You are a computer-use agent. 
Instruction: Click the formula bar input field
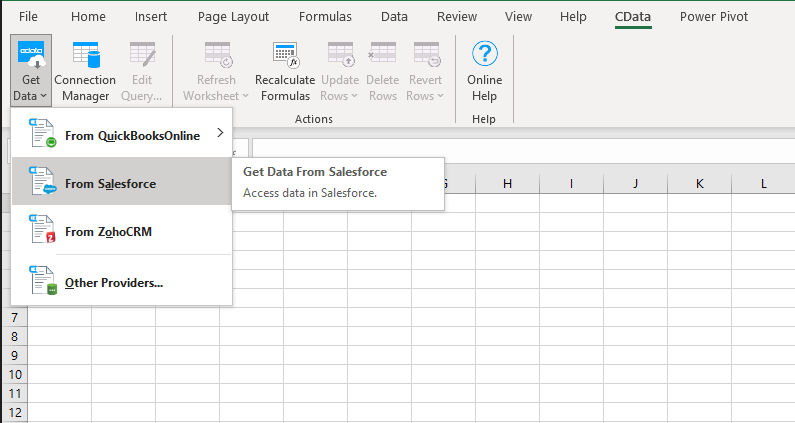(x=520, y=148)
